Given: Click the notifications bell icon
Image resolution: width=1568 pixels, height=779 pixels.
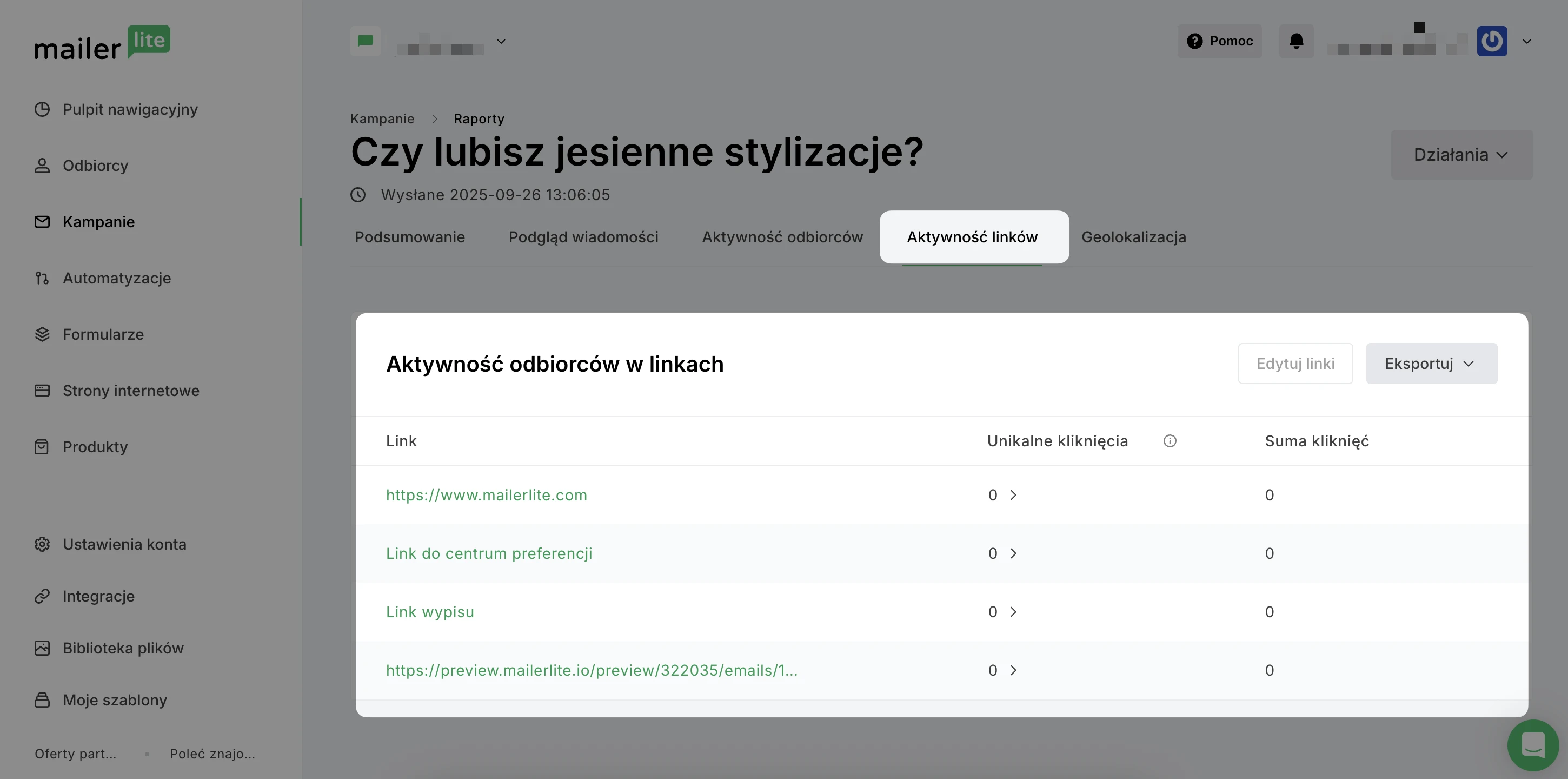Looking at the screenshot, I should click(x=1296, y=41).
